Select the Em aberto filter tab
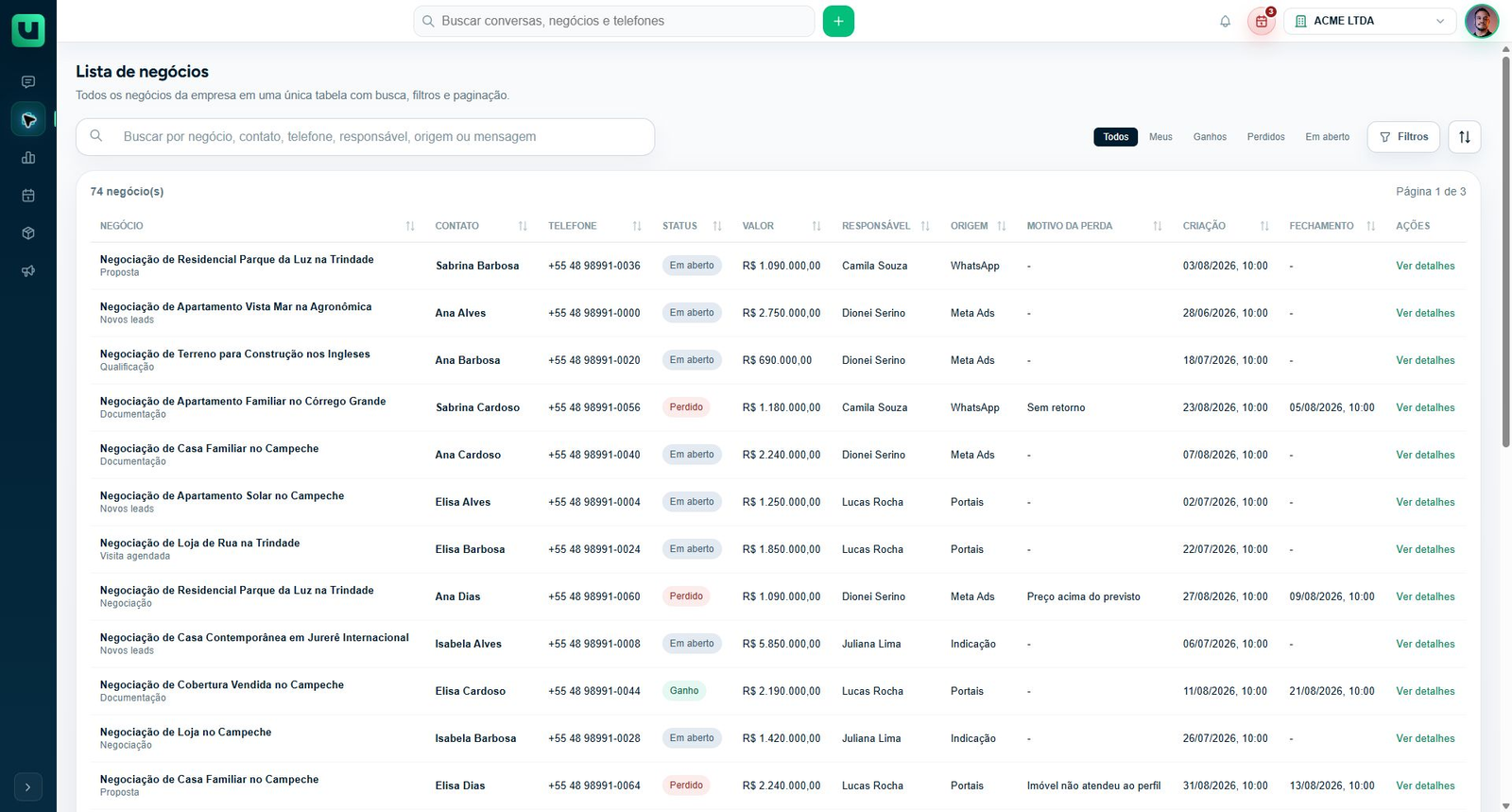Viewport: 1512px width, 812px height. 1327,137
